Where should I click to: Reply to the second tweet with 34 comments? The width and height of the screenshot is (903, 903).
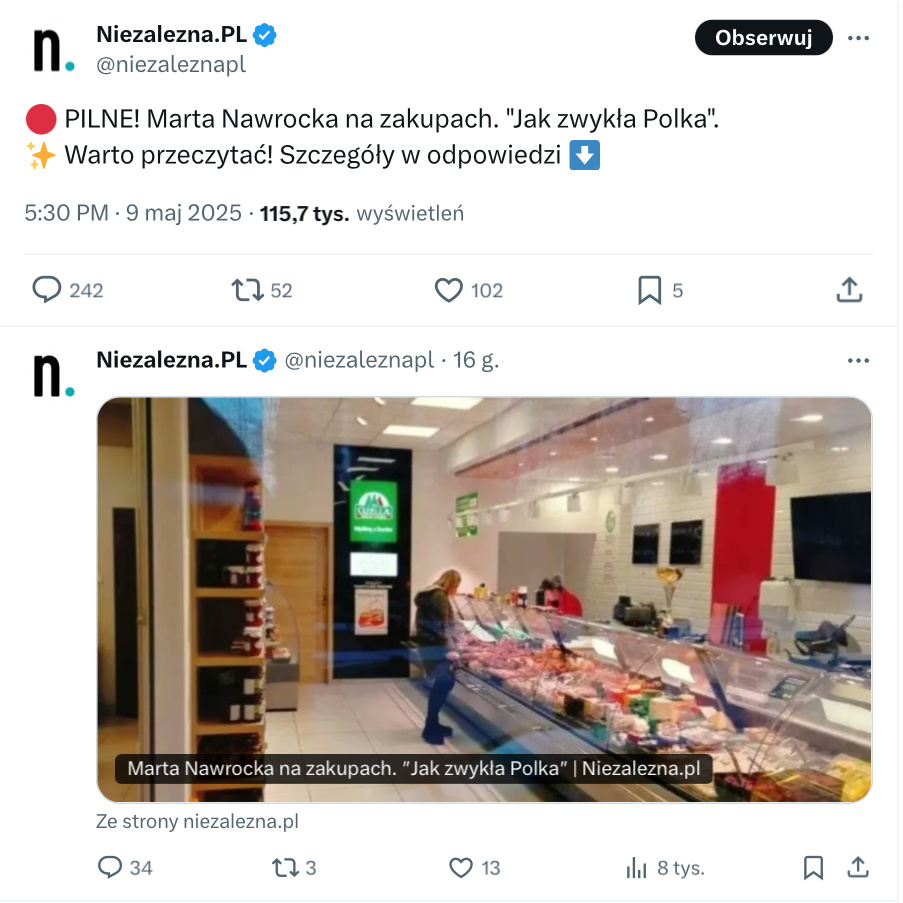[x=125, y=867]
